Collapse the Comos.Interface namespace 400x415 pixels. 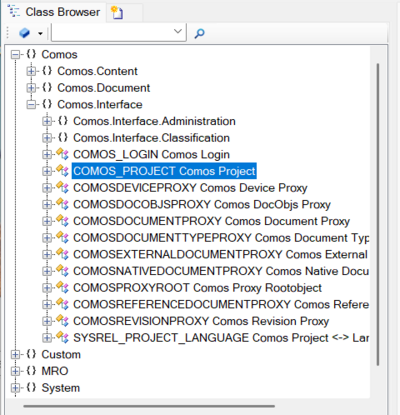pyautogui.click(x=31, y=104)
